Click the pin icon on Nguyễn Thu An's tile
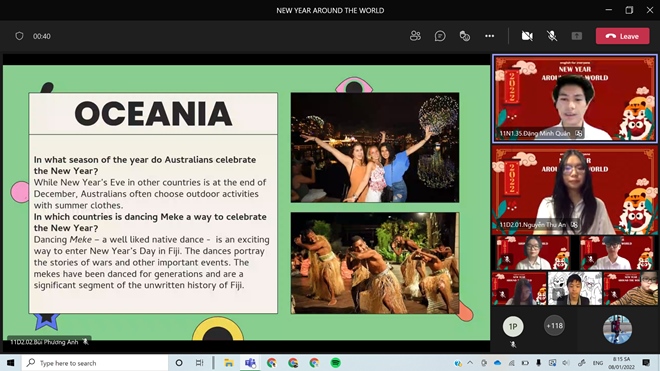This screenshot has width=660, height=371. click(575, 225)
